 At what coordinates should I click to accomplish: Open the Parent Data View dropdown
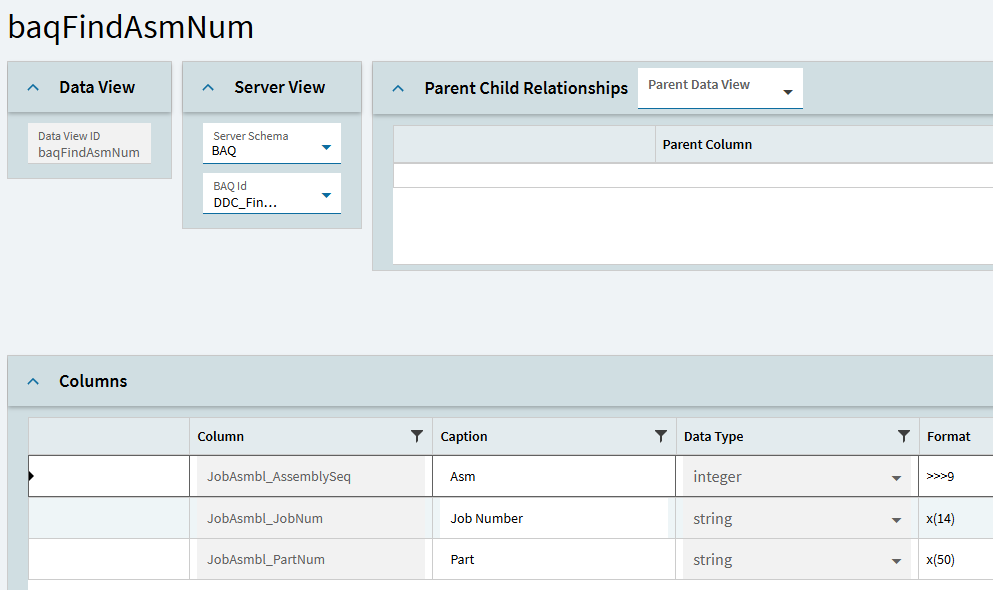788,92
